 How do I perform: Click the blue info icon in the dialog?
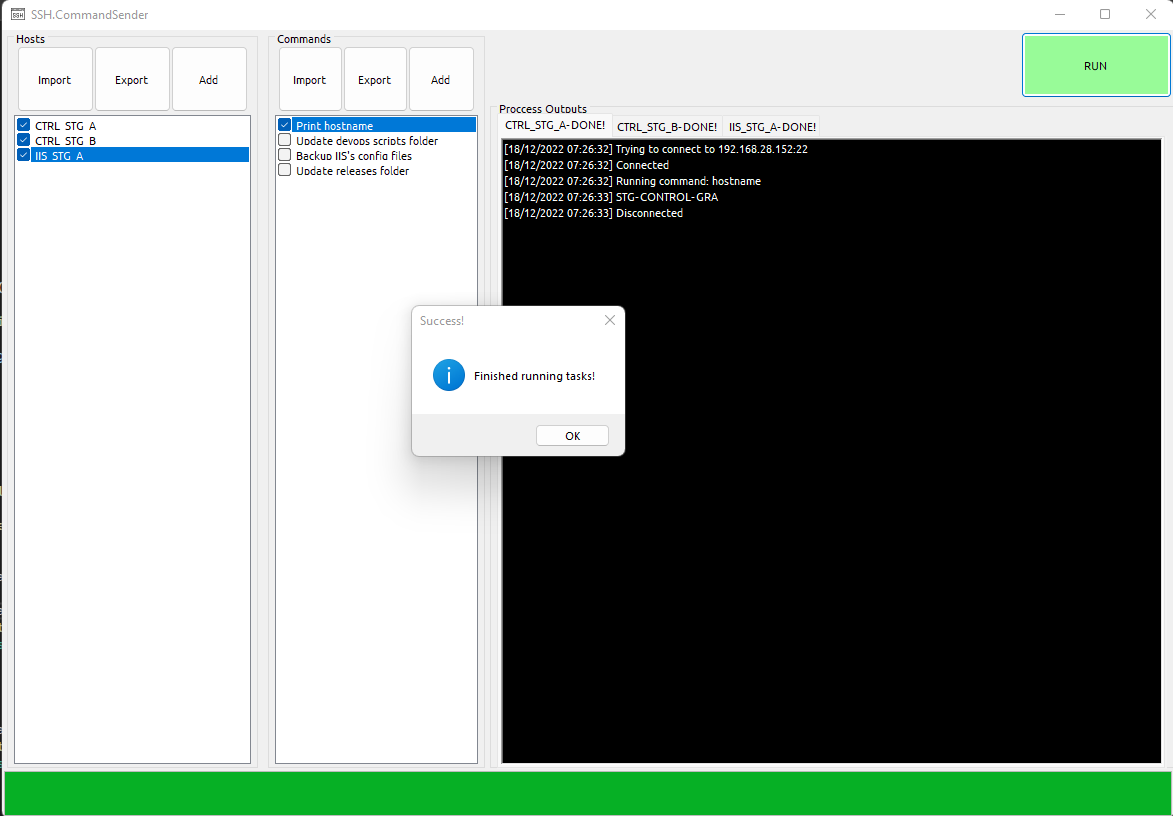(449, 375)
